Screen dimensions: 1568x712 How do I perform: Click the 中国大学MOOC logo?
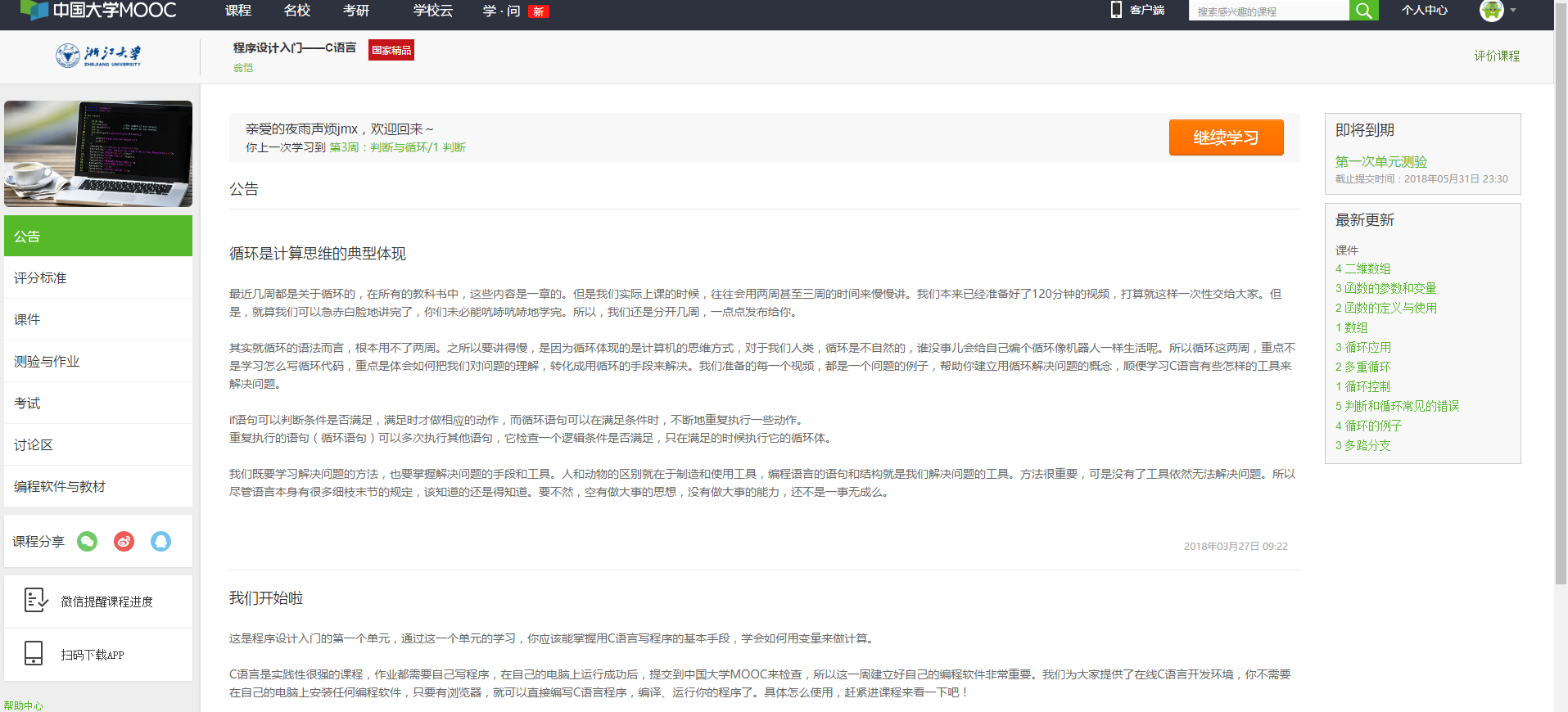(x=98, y=10)
